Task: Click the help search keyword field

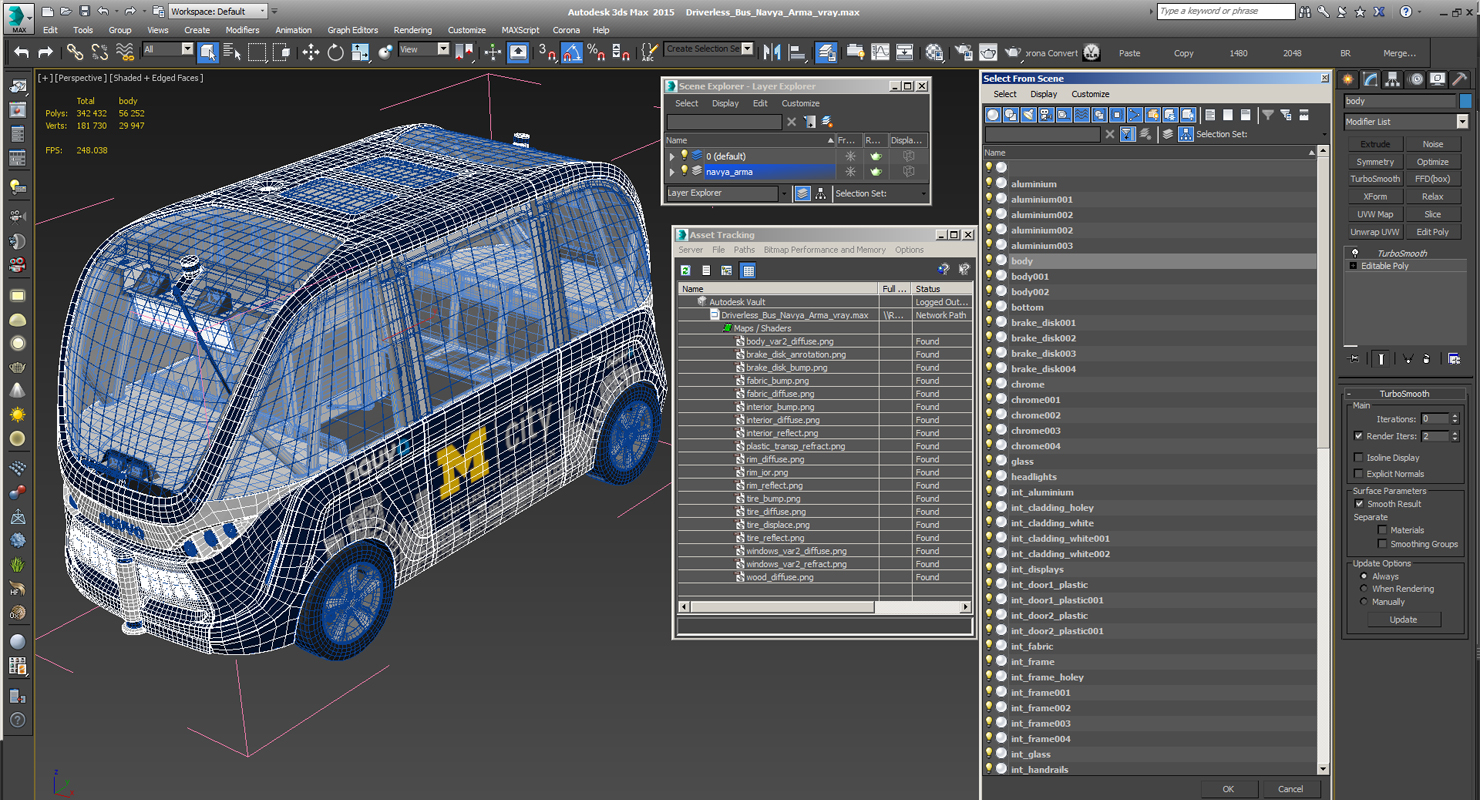Action: coord(1226,11)
